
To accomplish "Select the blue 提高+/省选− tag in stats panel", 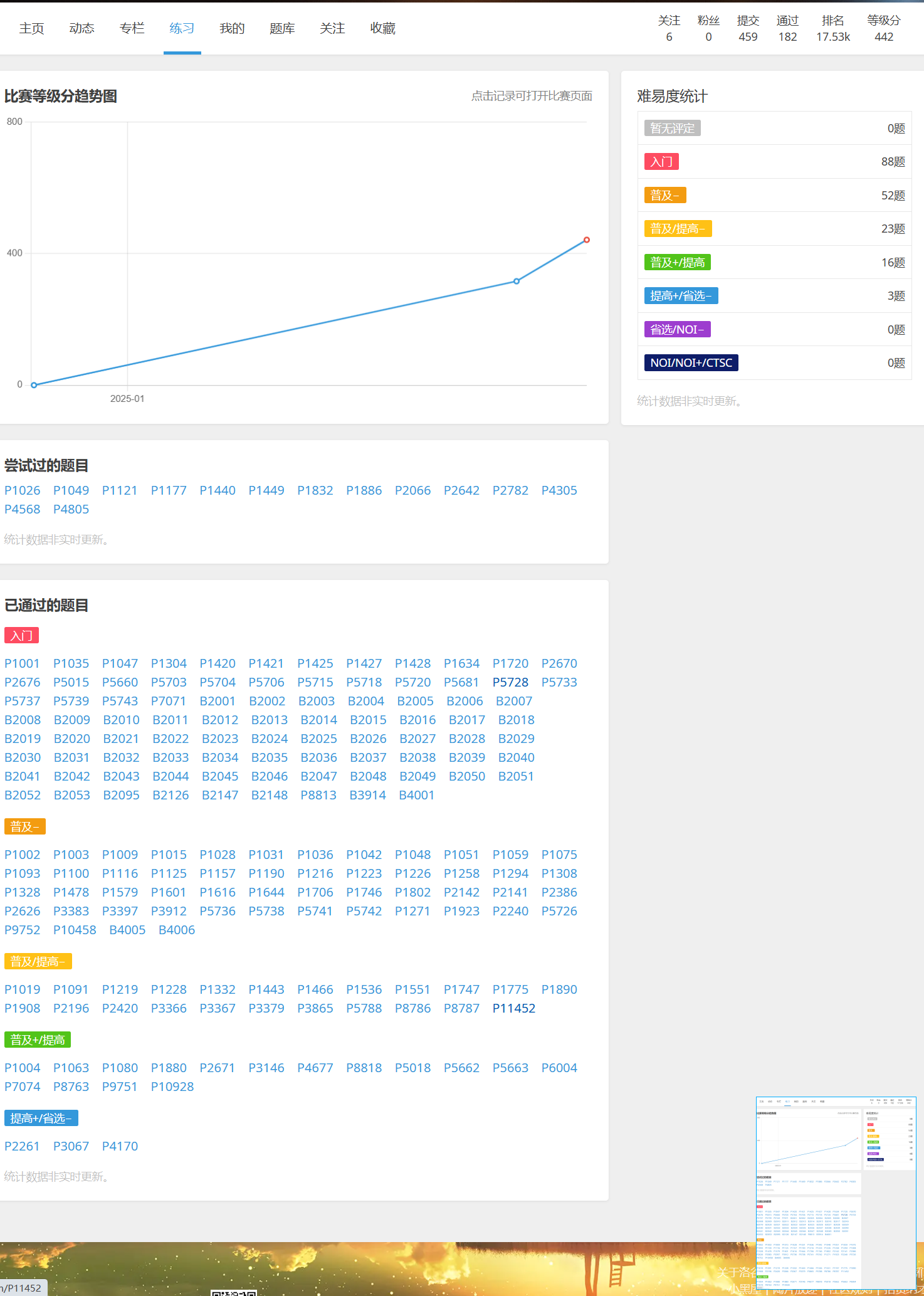I will 681,296.
